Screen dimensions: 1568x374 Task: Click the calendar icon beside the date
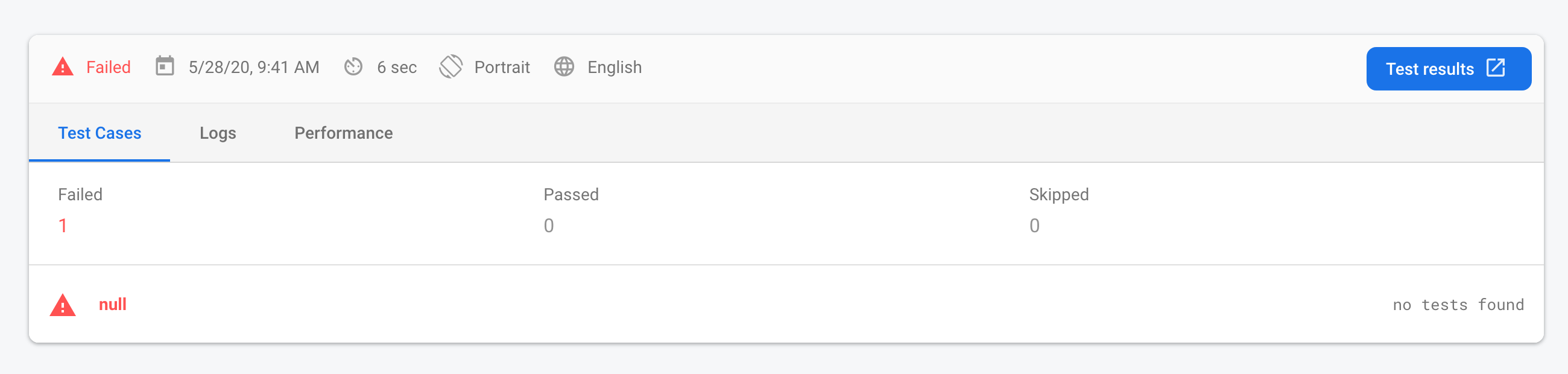(x=165, y=66)
